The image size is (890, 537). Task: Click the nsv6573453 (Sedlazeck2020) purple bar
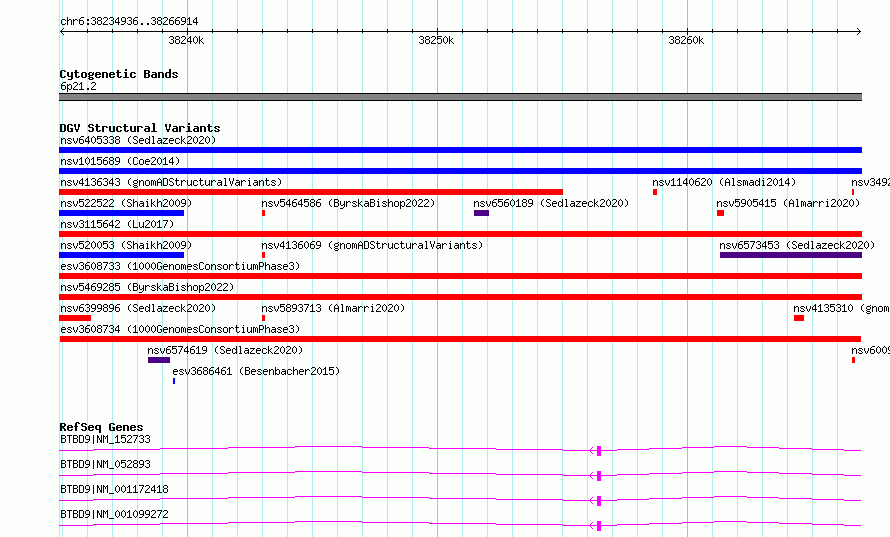[791, 255]
